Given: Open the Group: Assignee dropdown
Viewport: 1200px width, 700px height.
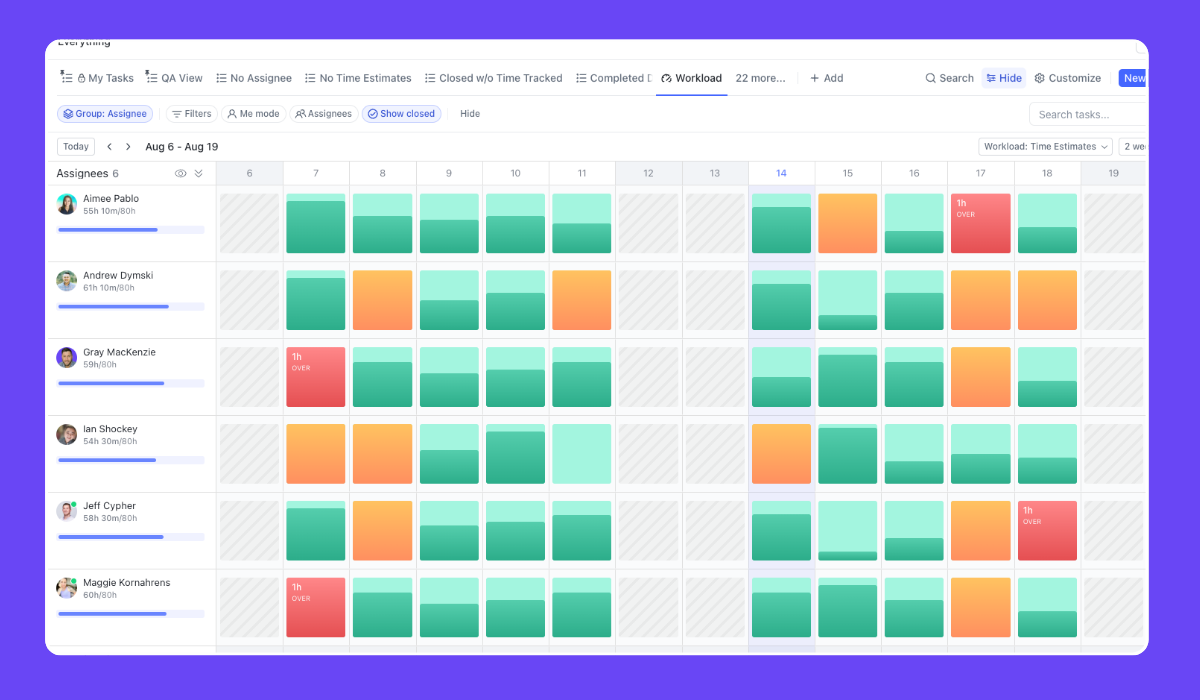Looking at the screenshot, I should pyautogui.click(x=105, y=113).
